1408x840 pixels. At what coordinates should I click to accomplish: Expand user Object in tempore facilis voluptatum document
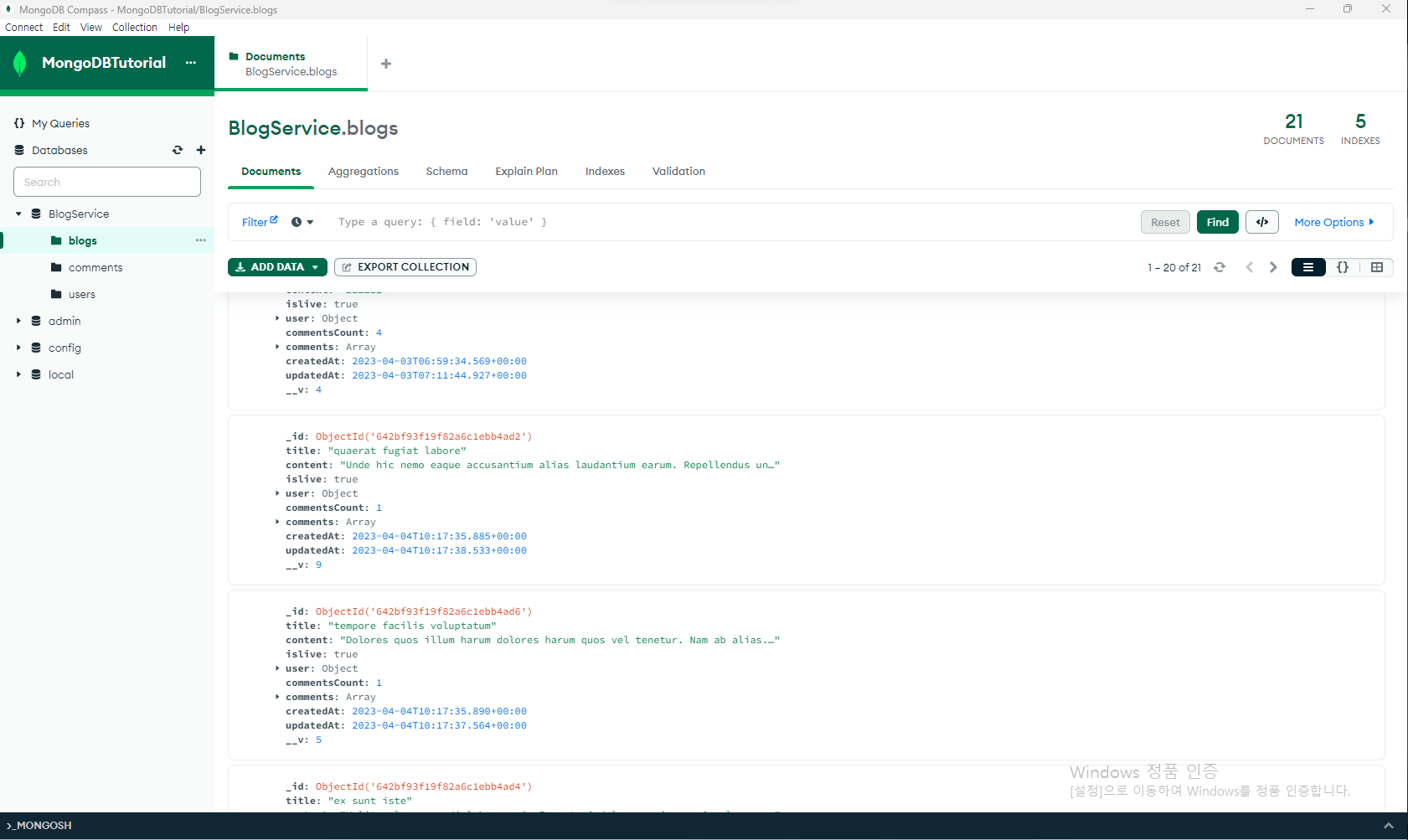277,668
